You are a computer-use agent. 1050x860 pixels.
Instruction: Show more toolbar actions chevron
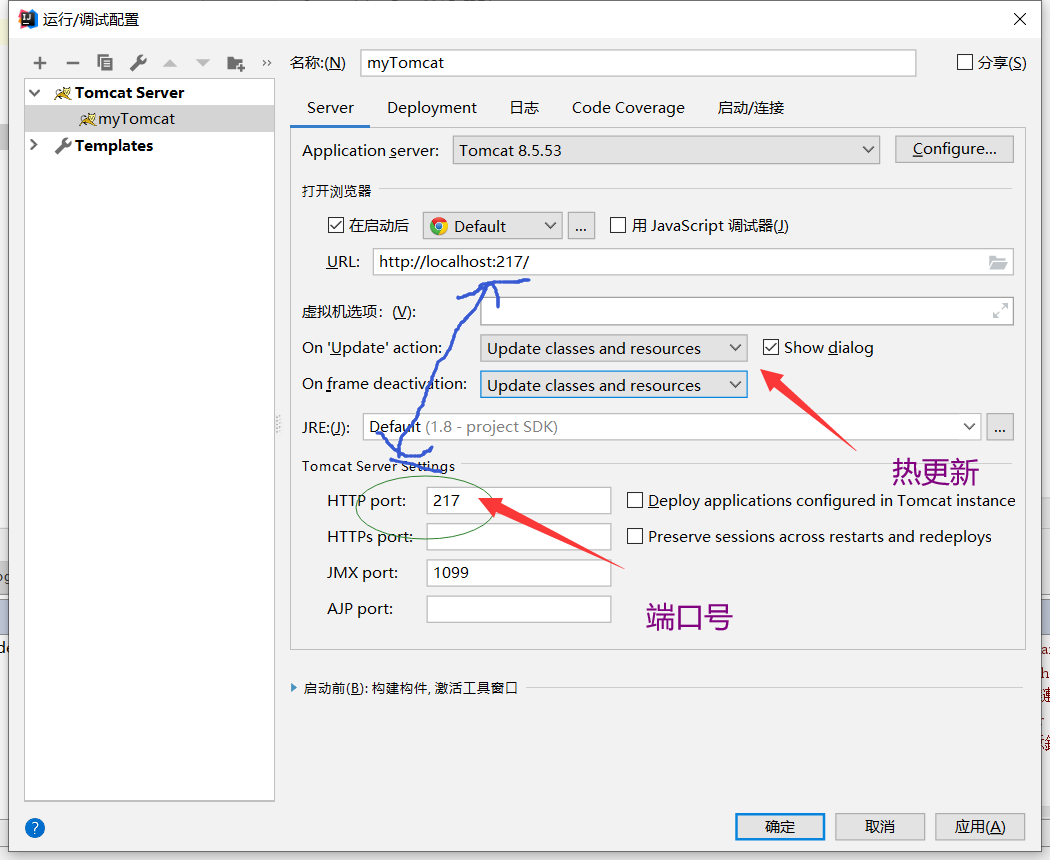tap(267, 63)
